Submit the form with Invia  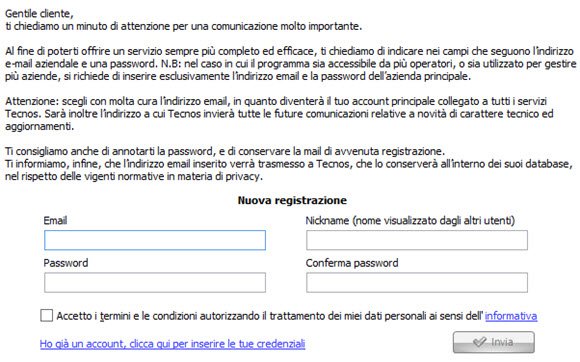(494, 342)
